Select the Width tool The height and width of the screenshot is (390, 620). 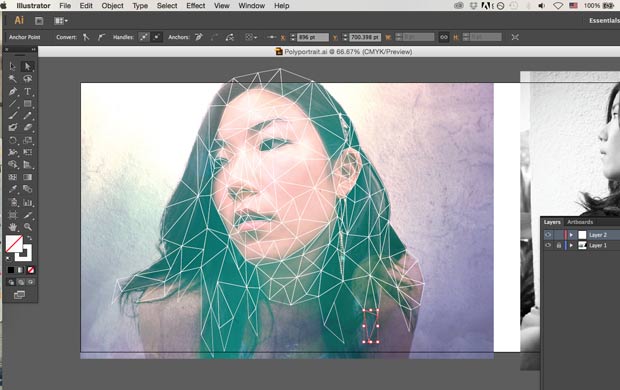coord(13,152)
